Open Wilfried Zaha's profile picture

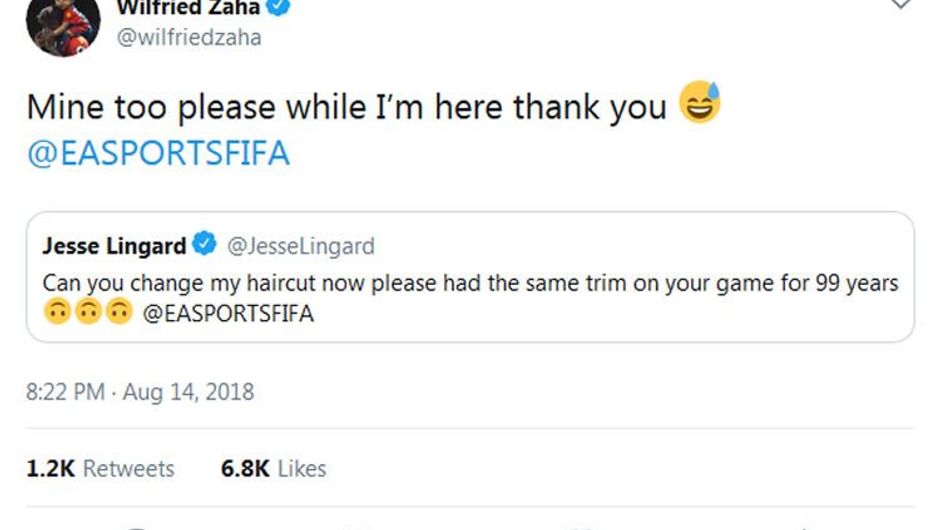click(63, 24)
